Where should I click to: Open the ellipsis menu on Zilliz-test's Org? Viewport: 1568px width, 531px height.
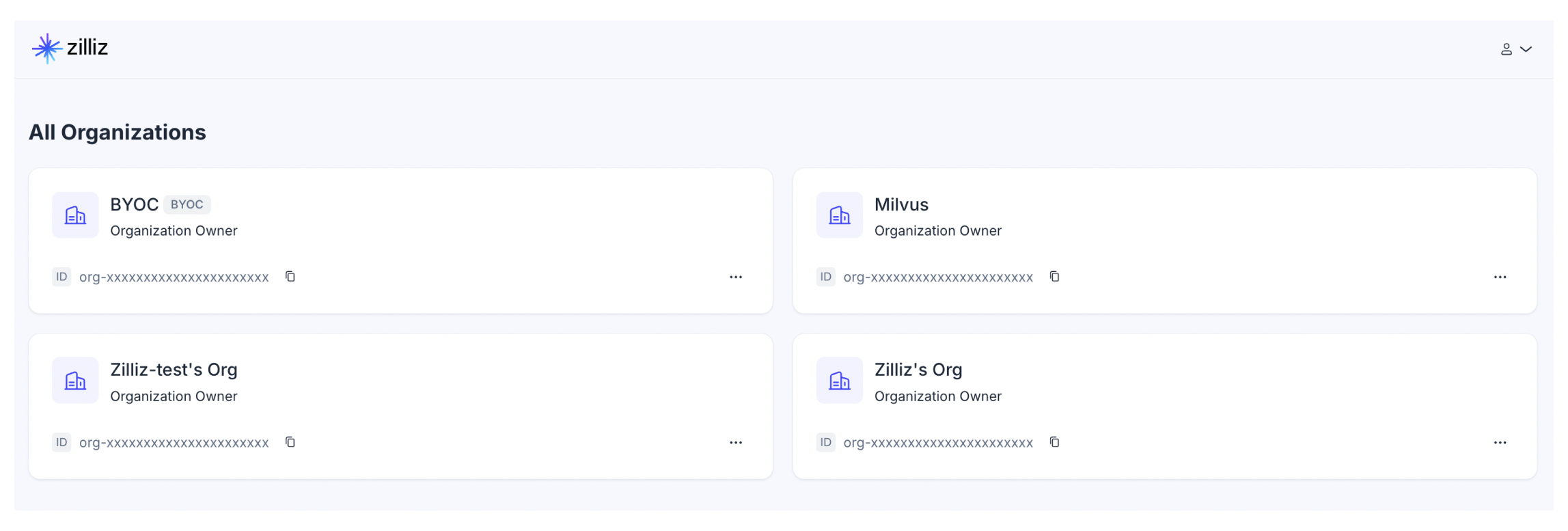[x=735, y=441]
